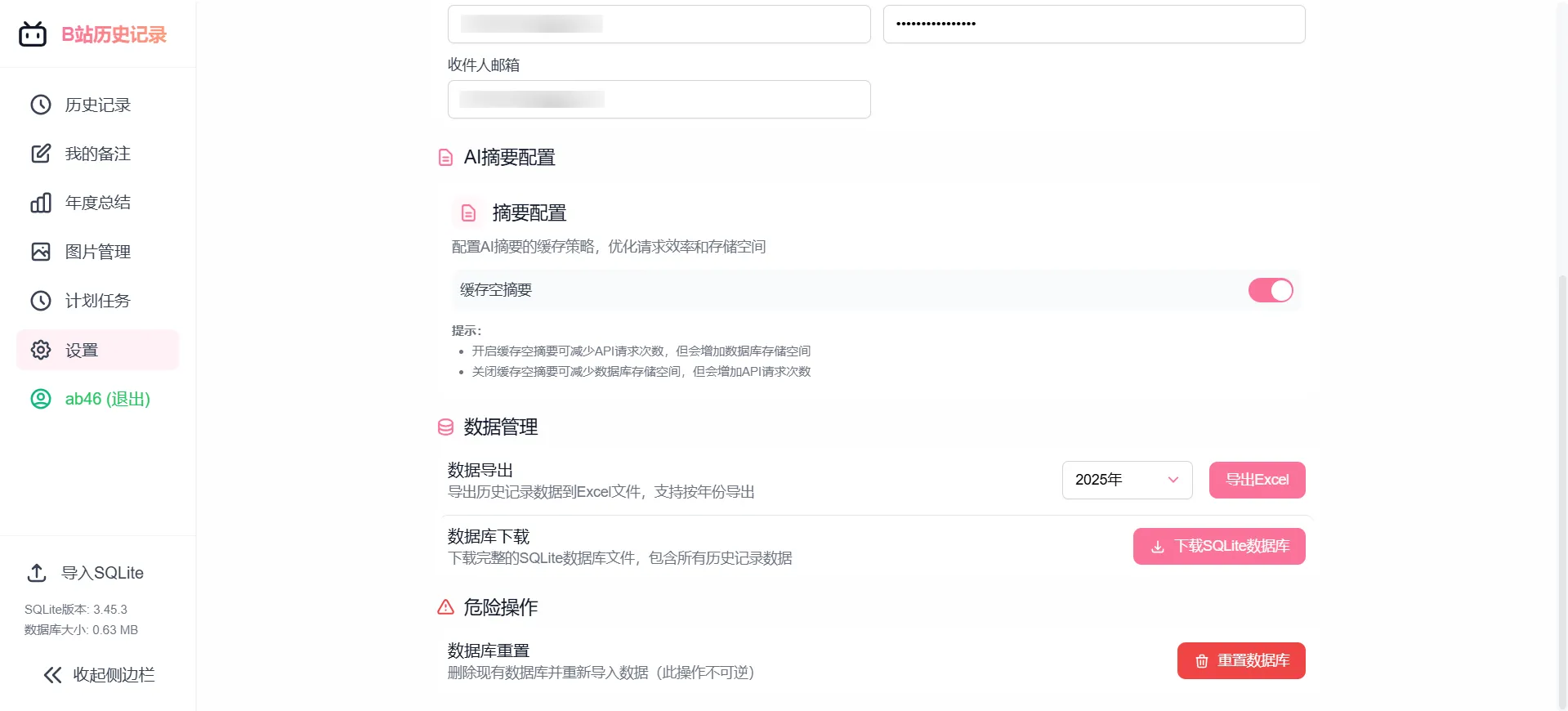Click the 缓存空摘要 label text

point(496,290)
